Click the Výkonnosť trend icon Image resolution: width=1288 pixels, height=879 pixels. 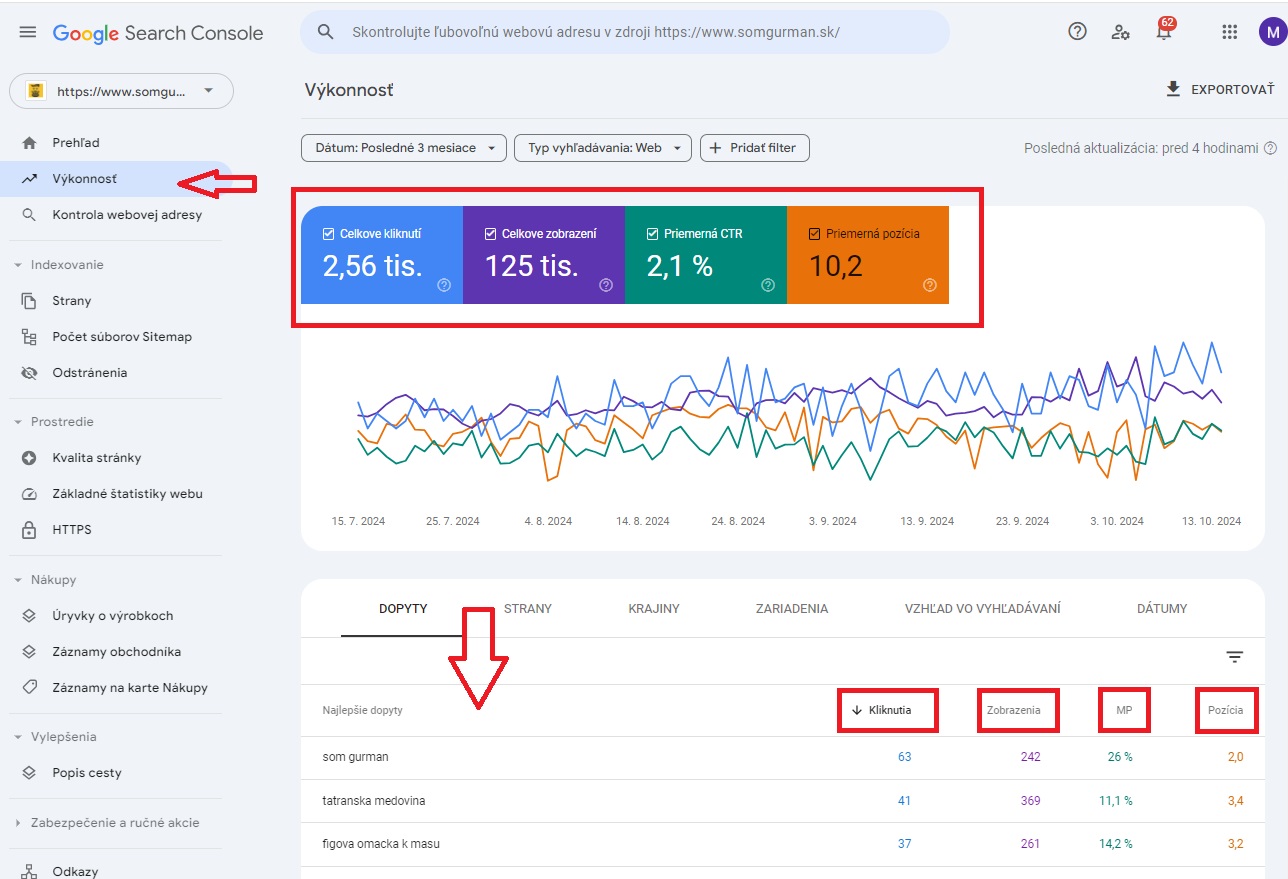pos(29,179)
